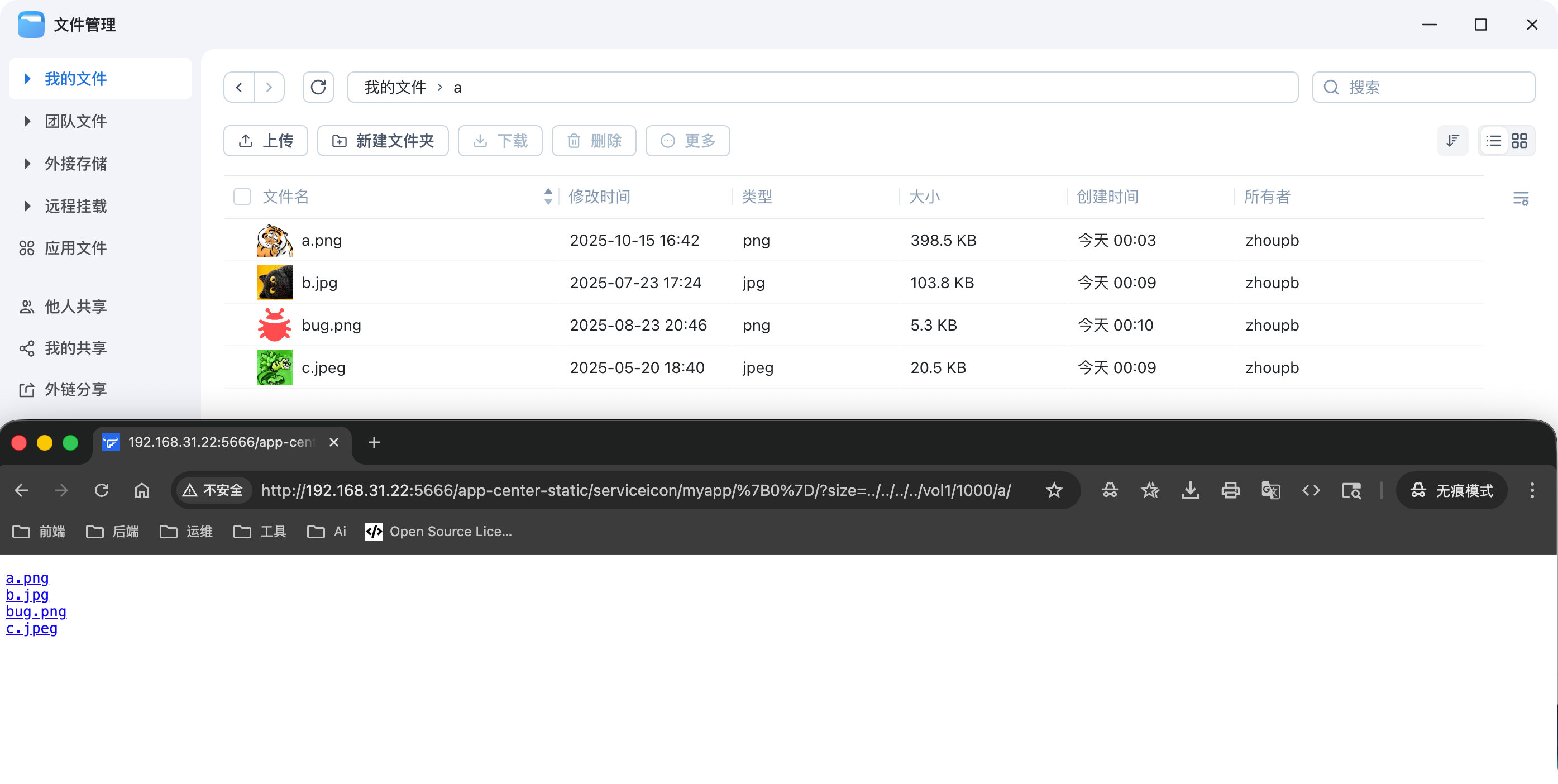Viewport: 1558px width, 784px height.
Task: Open the sort order icon
Action: tap(1453, 140)
